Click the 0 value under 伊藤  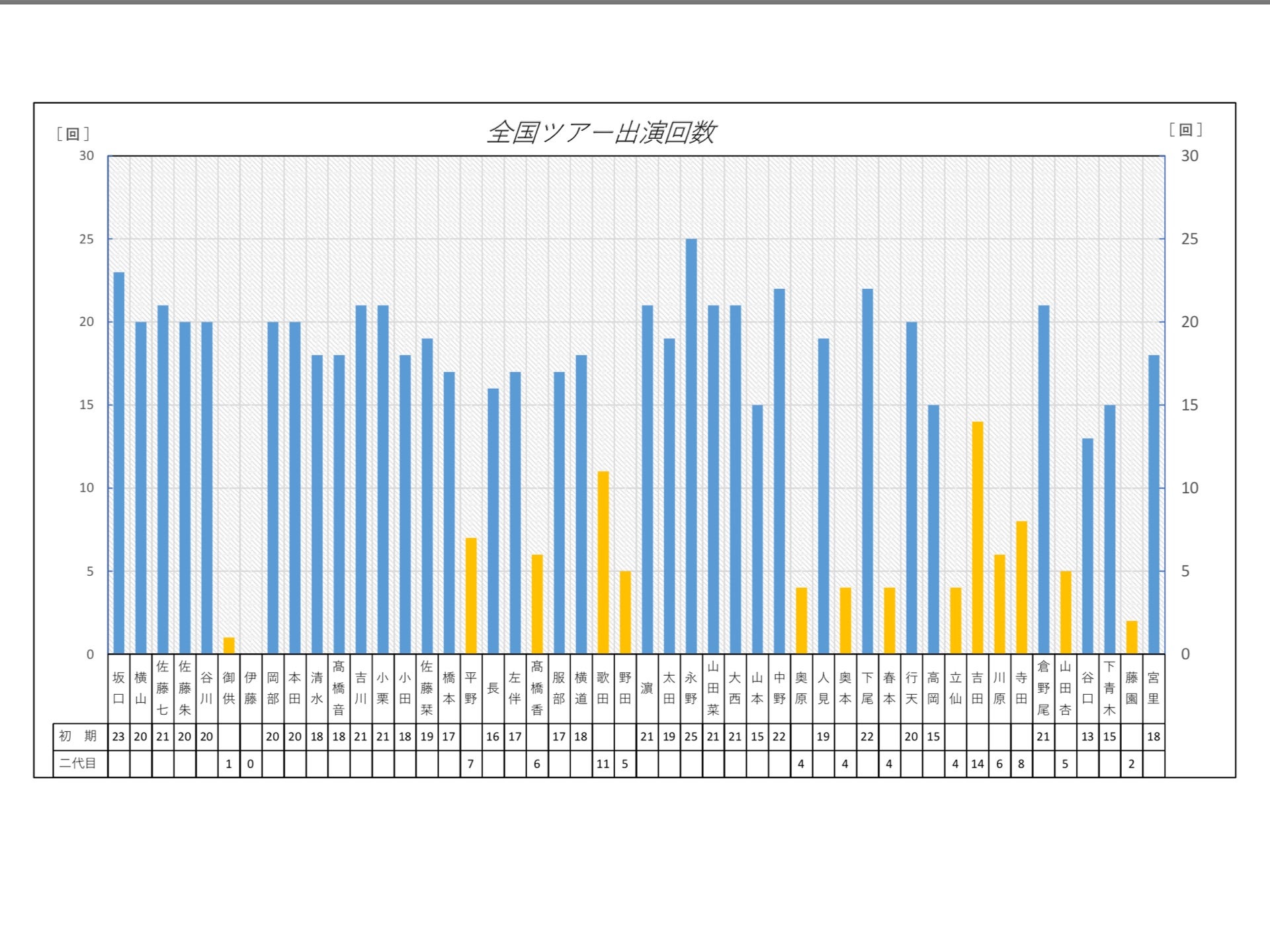(x=251, y=764)
